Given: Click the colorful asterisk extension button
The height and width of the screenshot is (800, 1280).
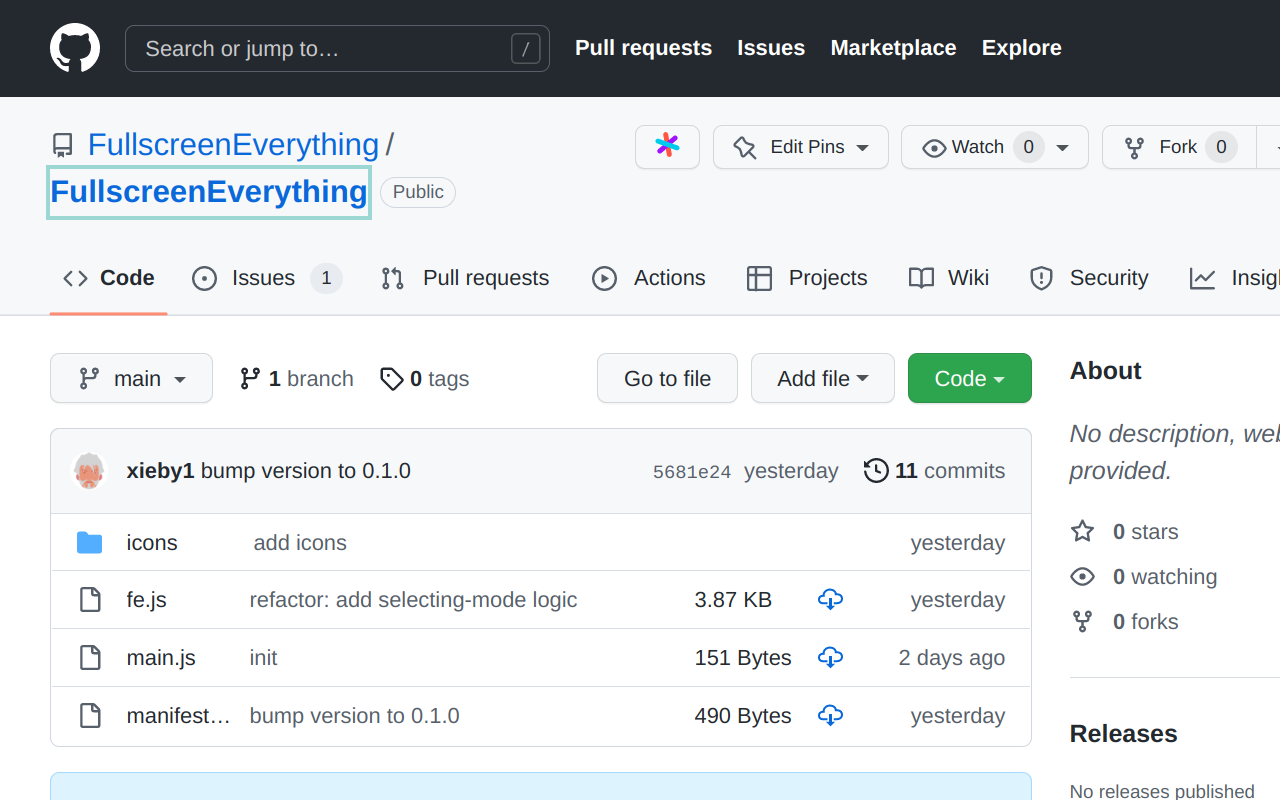Looking at the screenshot, I should pyautogui.click(x=667, y=147).
